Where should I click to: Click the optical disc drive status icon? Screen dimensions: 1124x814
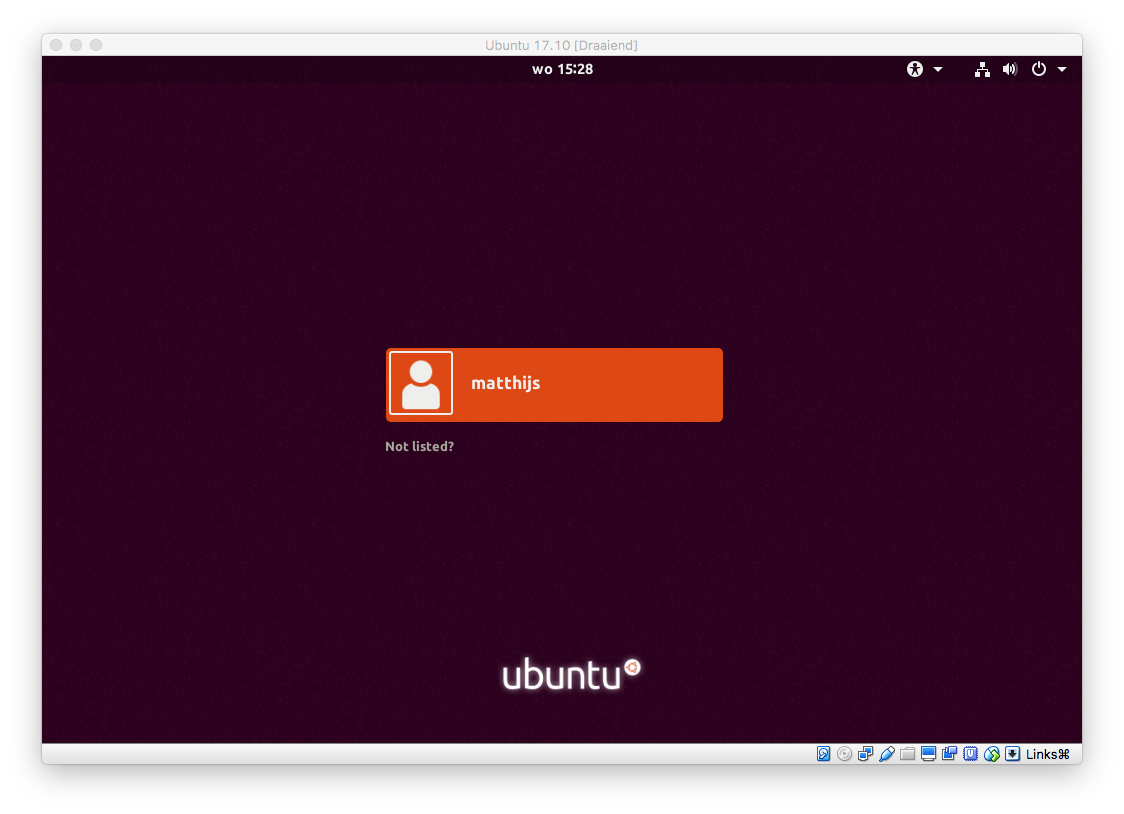(845, 754)
